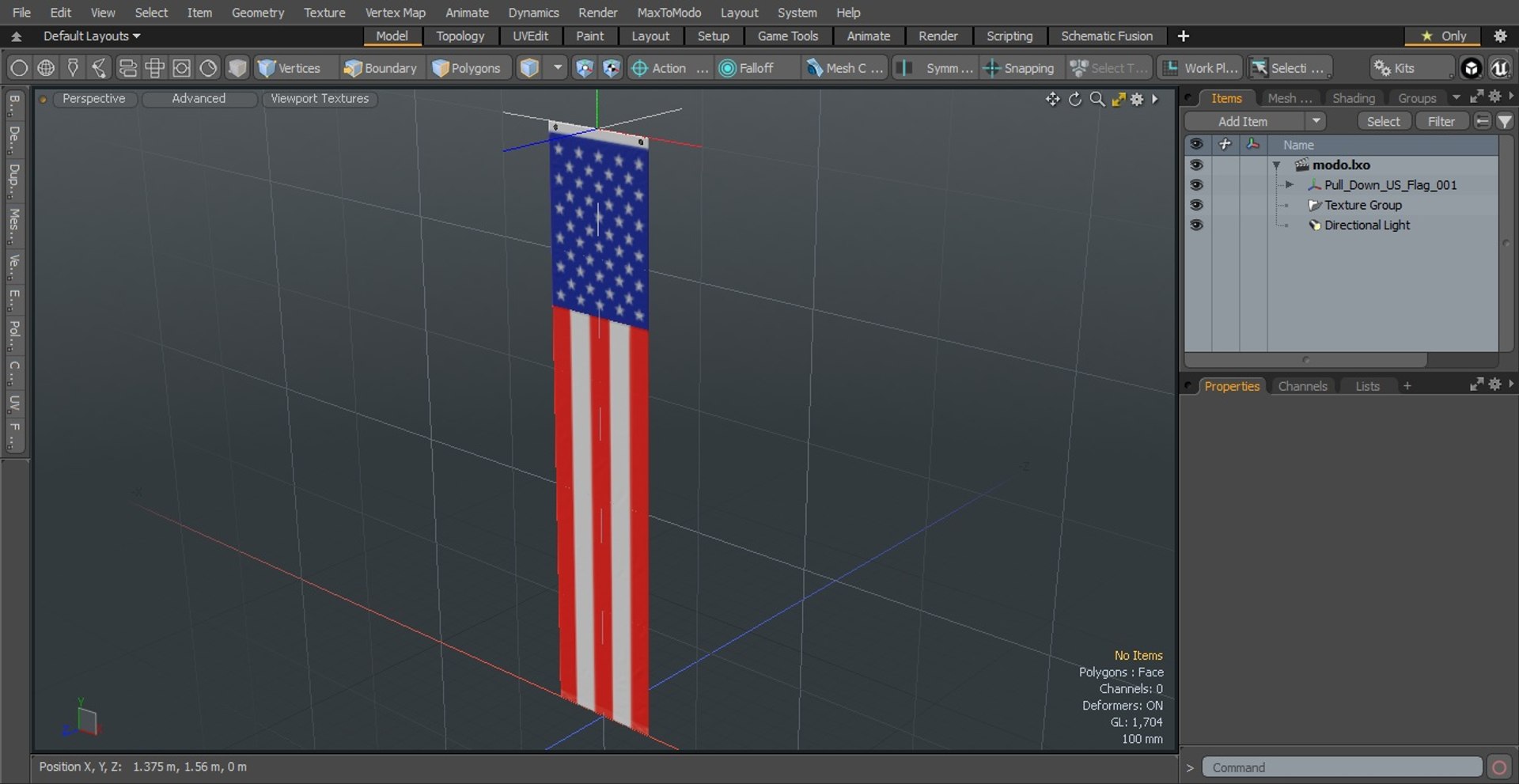
Task: Click the sphere globe tool icon
Action: click(x=46, y=68)
